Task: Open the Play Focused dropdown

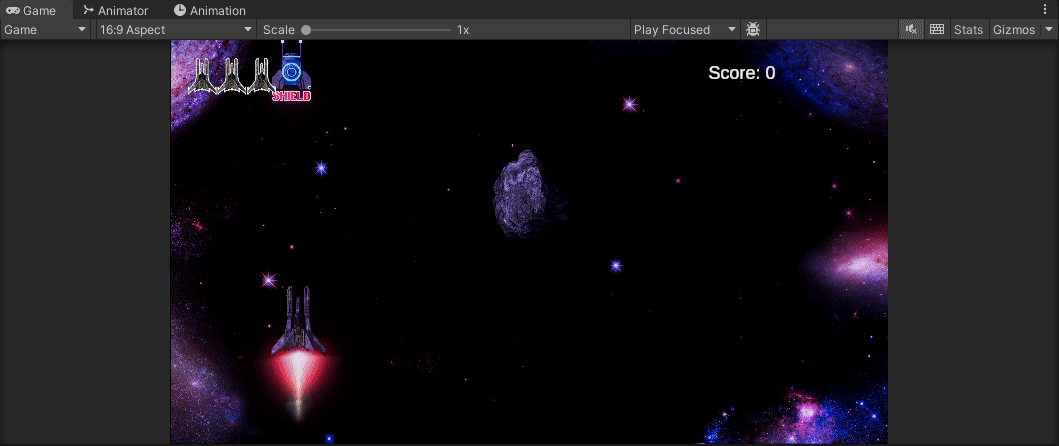Action: point(684,30)
